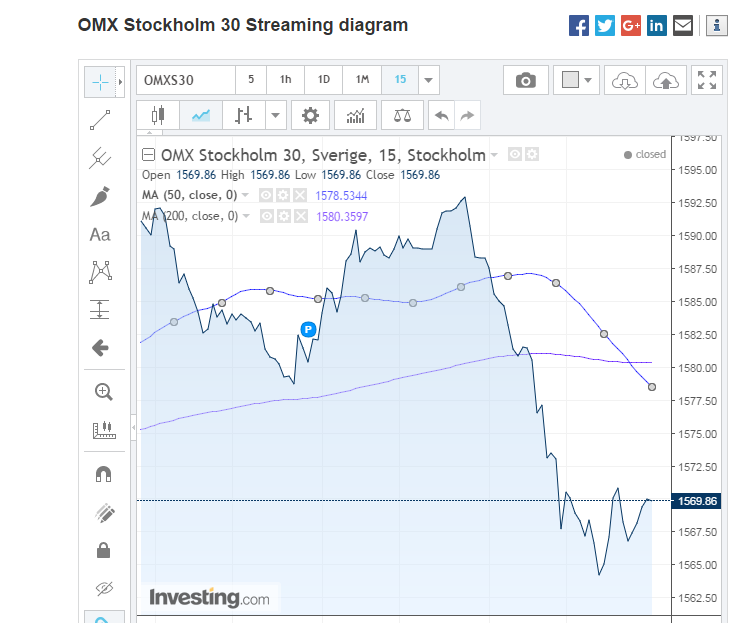Select the Aa text tool
Image resolution: width=740 pixels, height=623 pixels.
pyautogui.click(x=100, y=235)
